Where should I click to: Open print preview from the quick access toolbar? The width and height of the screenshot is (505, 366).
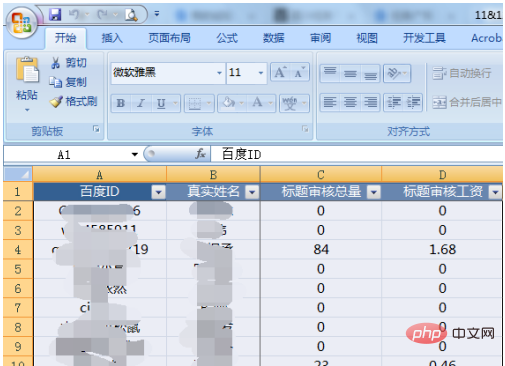131,15
